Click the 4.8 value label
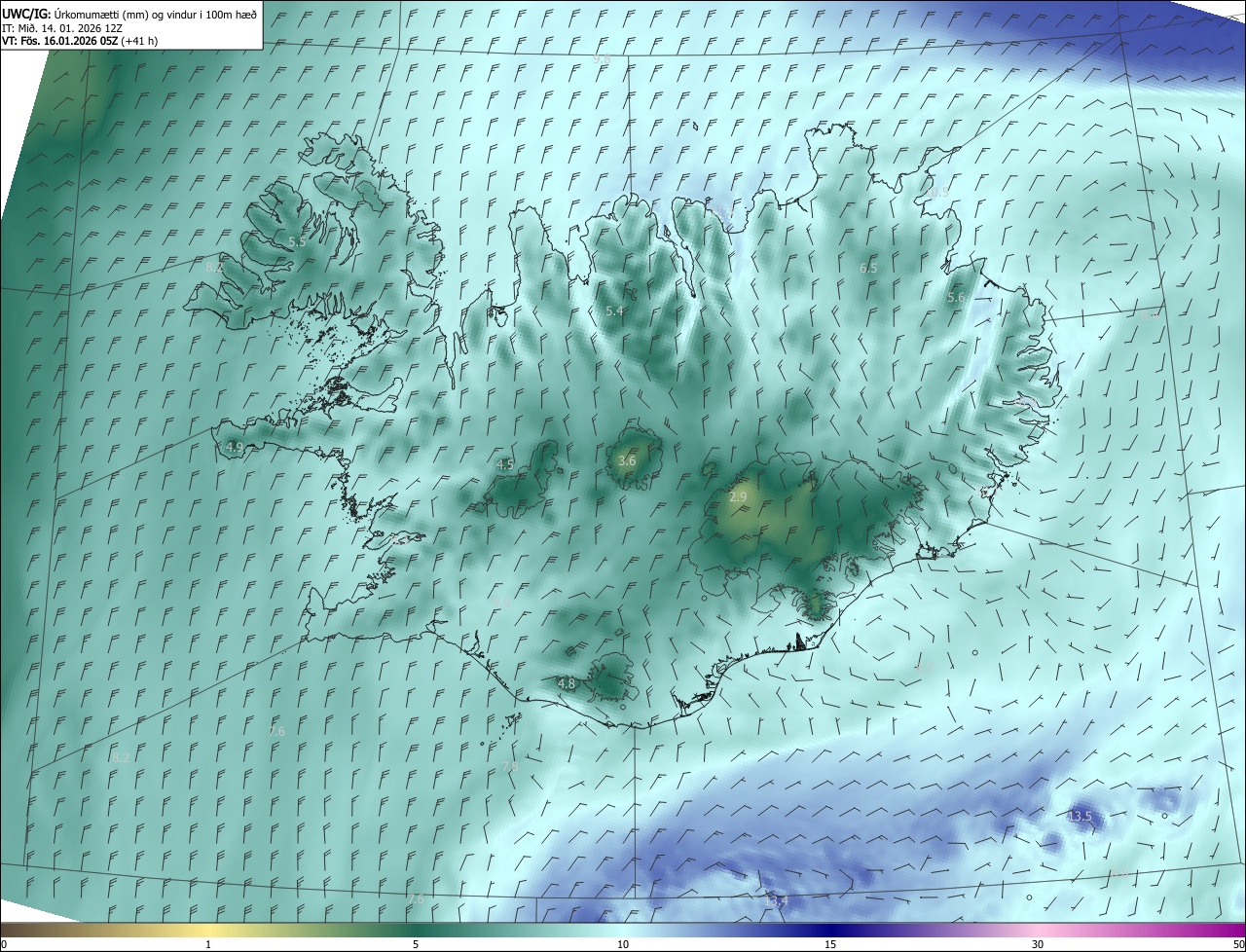 [x=566, y=684]
